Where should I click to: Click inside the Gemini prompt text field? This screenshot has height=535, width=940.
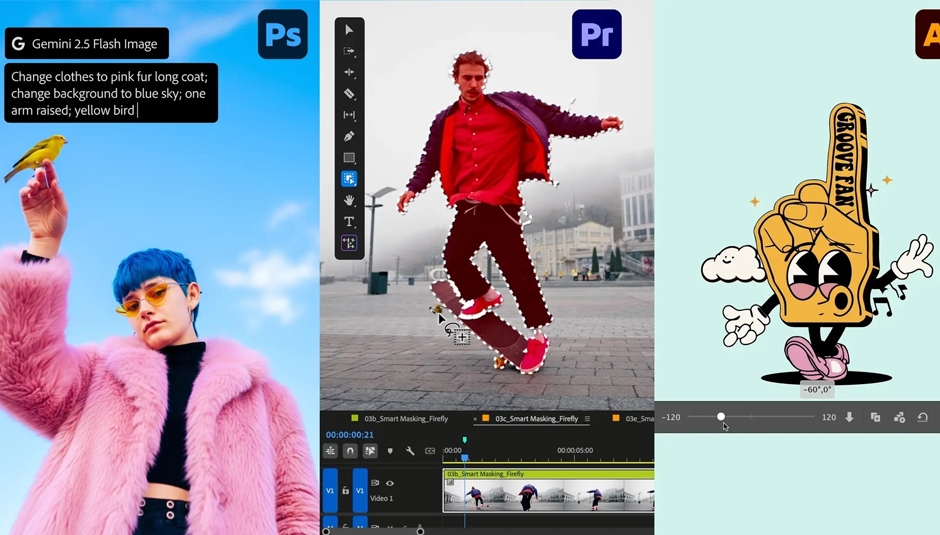pos(110,93)
